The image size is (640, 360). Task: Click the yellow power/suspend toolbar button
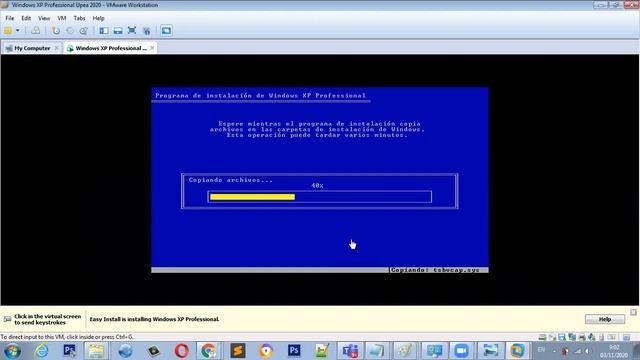tap(8, 31)
